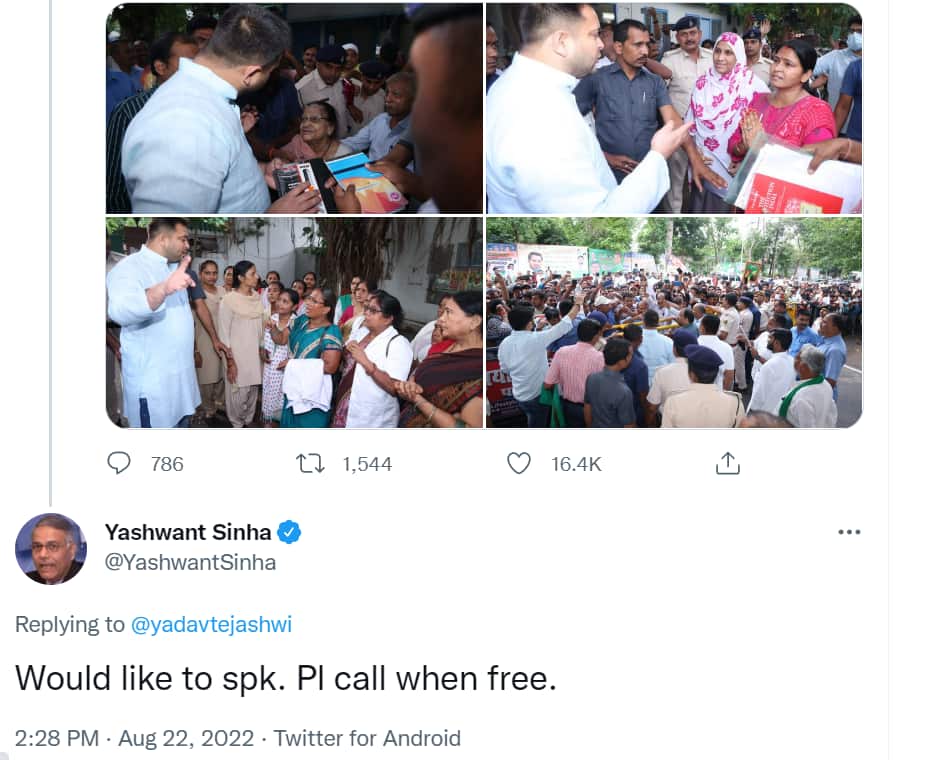
Task: View the top-left photo with booklet
Action: 294,108
